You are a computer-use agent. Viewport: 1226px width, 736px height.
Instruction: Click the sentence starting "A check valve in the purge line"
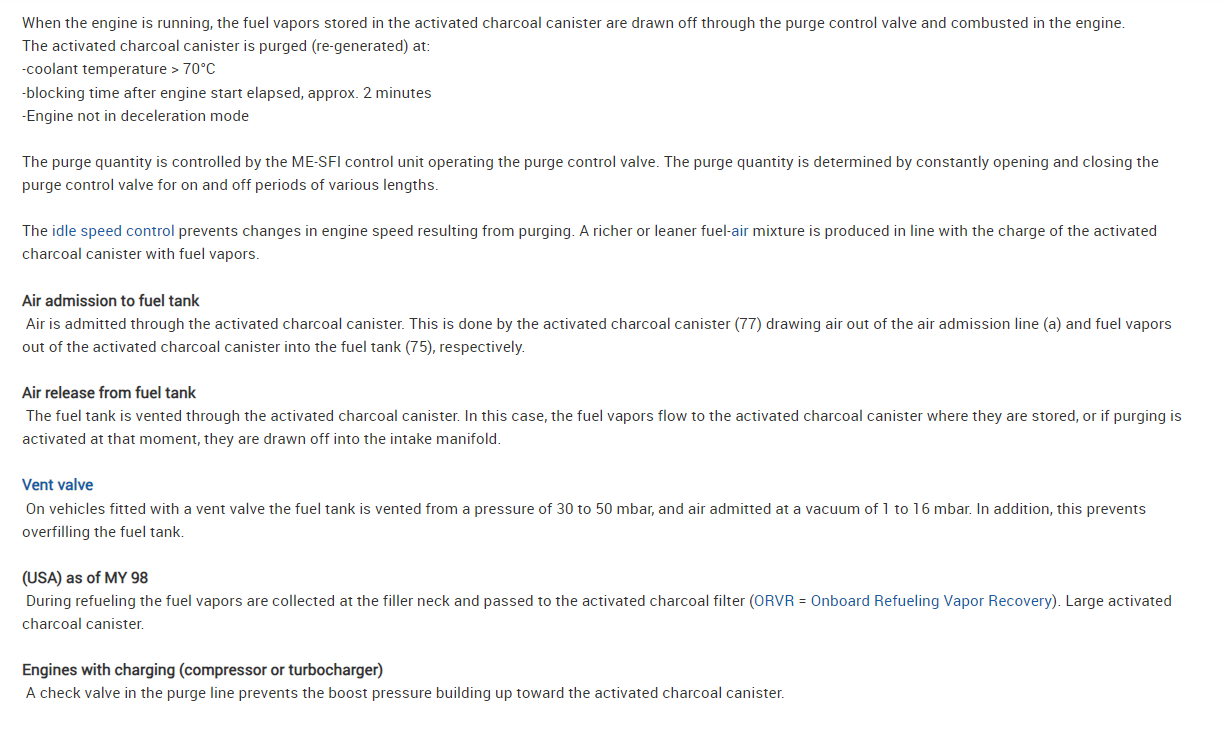(x=405, y=693)
